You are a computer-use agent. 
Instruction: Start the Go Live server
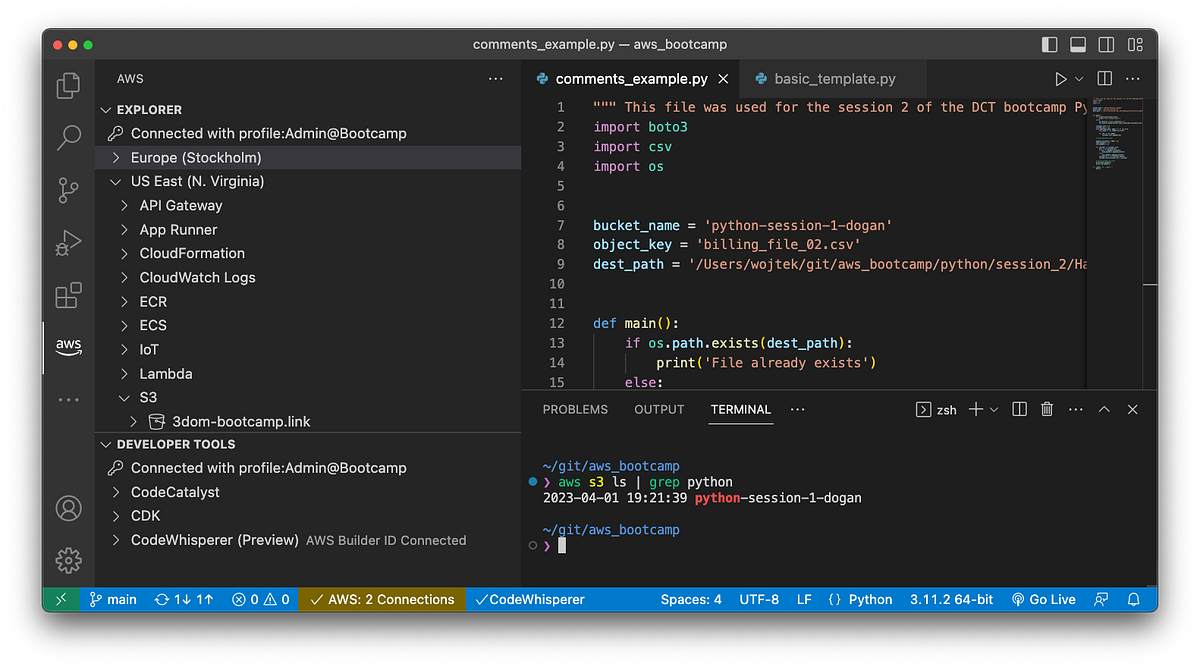click(1044, 599)
